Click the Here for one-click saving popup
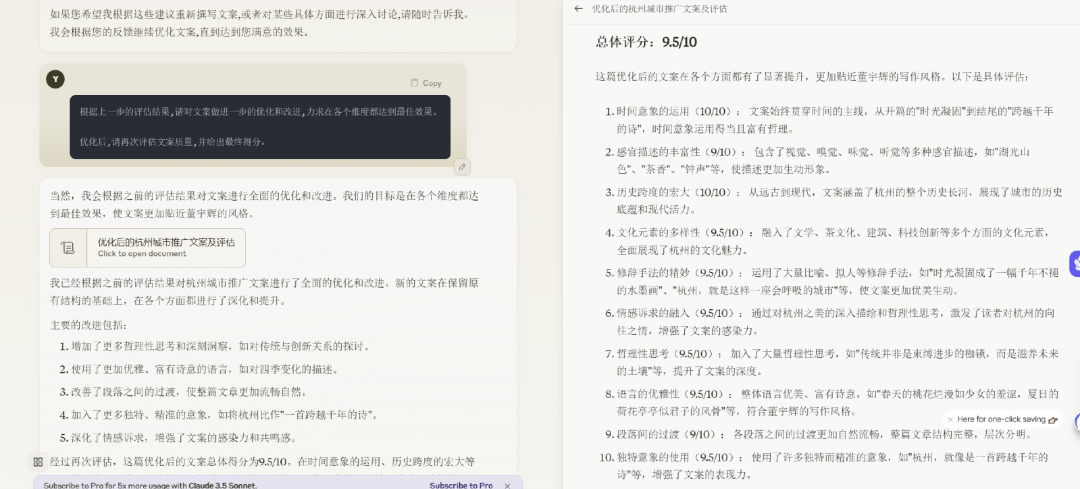Viewport: 1080px width, 489px height. pos(1003,419)
